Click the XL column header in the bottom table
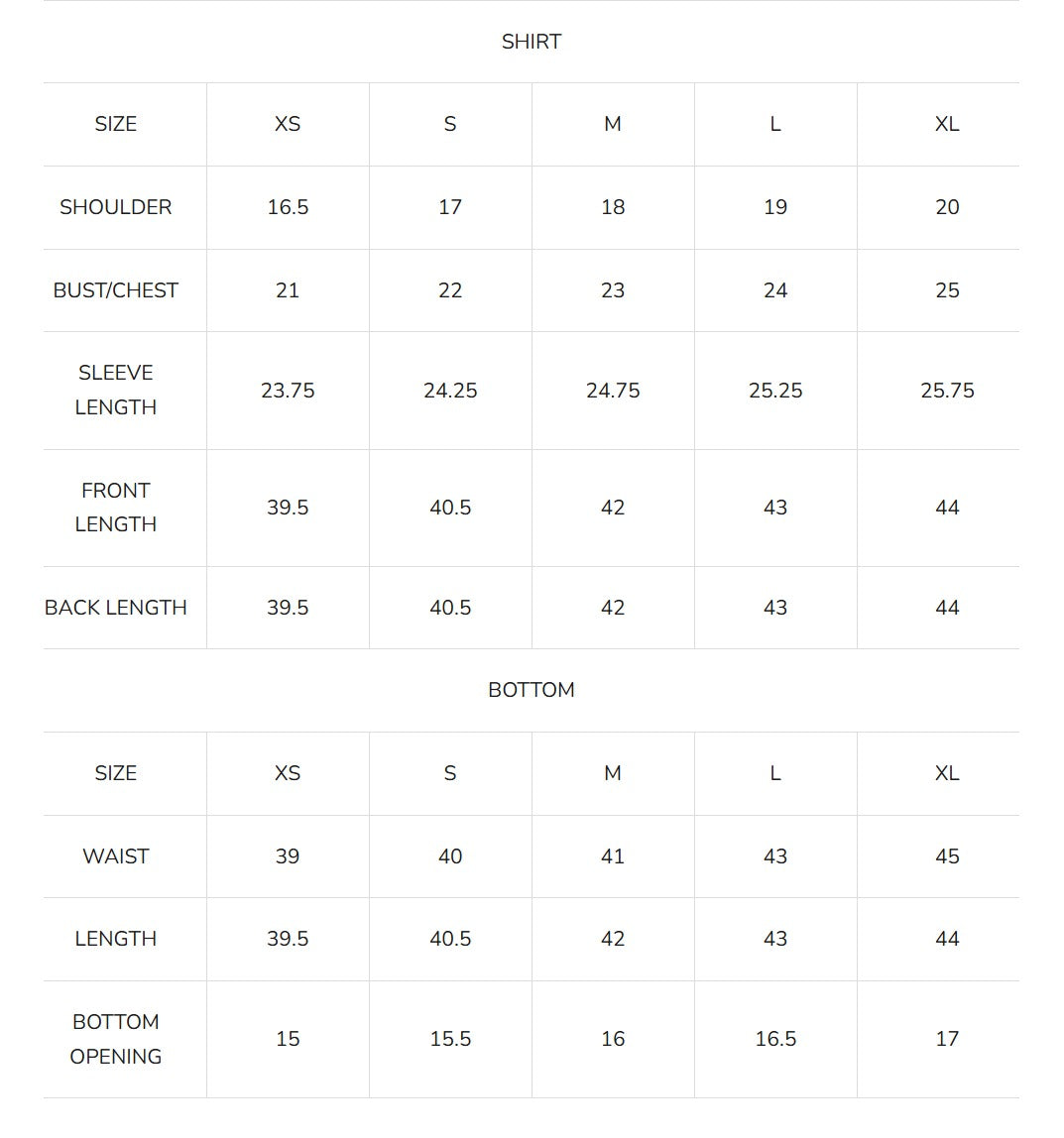Viewport: 1064px width, 1138px height. point(947,773)
